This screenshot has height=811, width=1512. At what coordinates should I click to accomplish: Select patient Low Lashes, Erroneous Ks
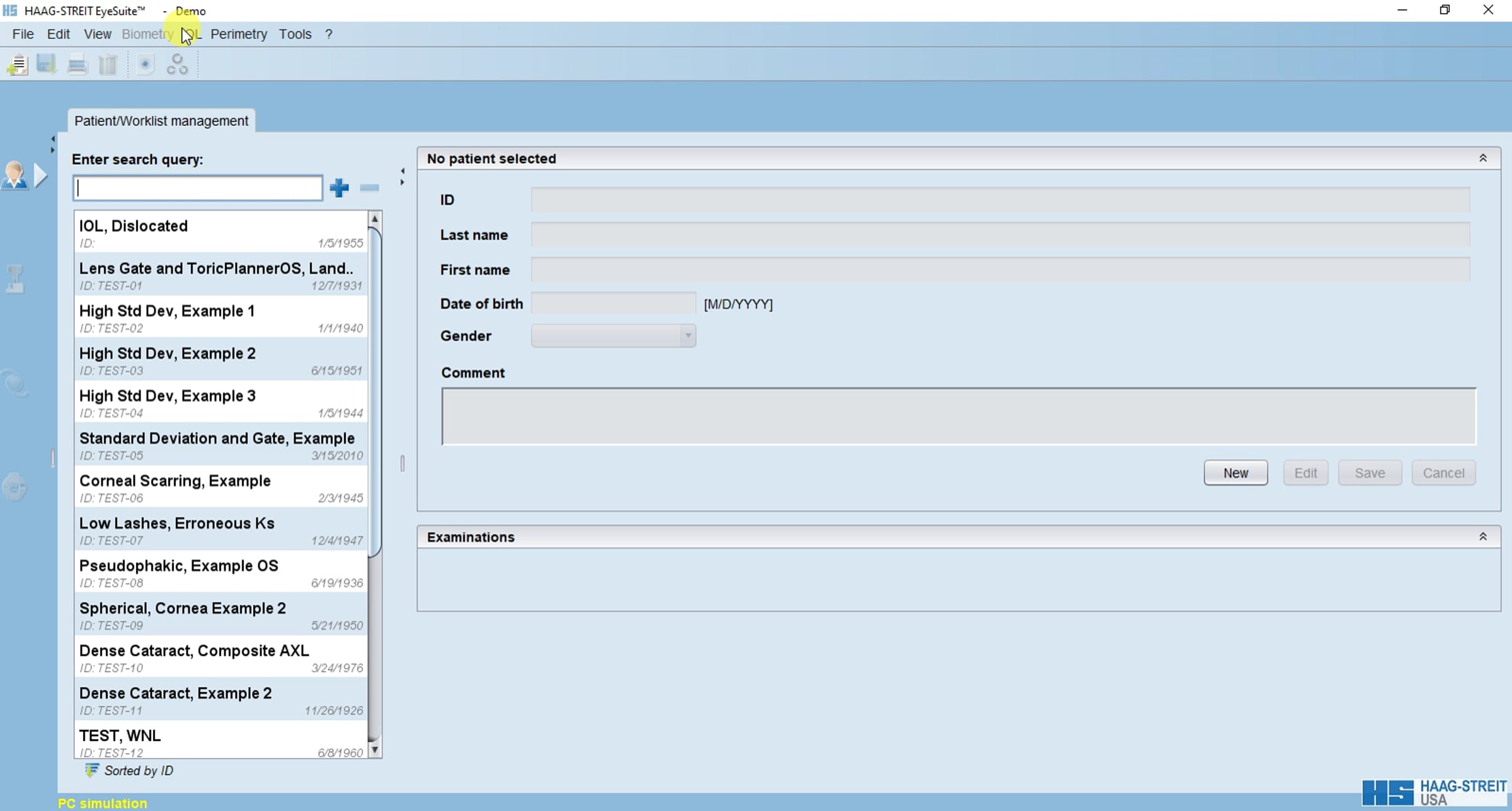point(220,531)
